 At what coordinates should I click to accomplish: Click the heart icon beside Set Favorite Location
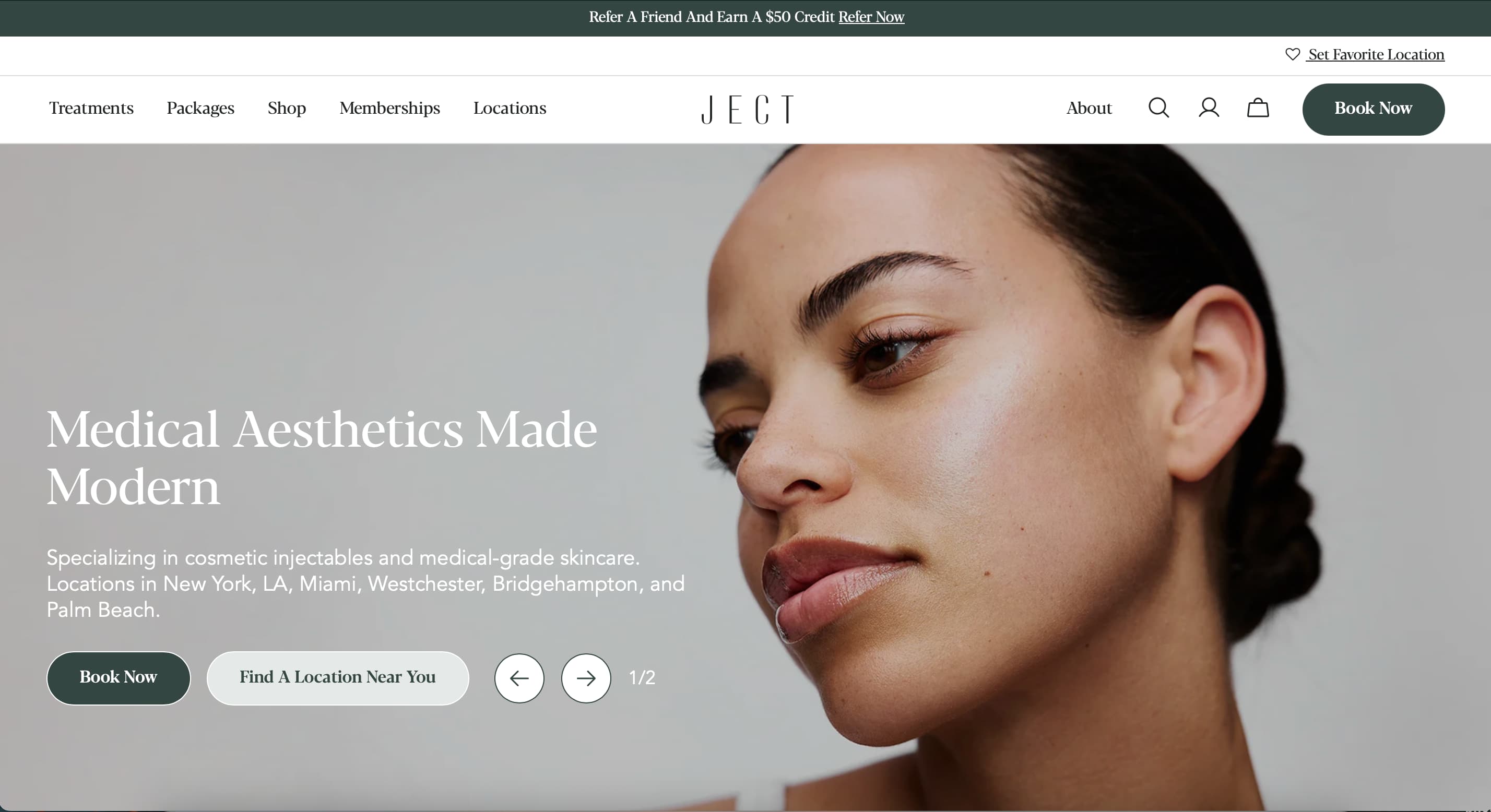click(1293, 54)
